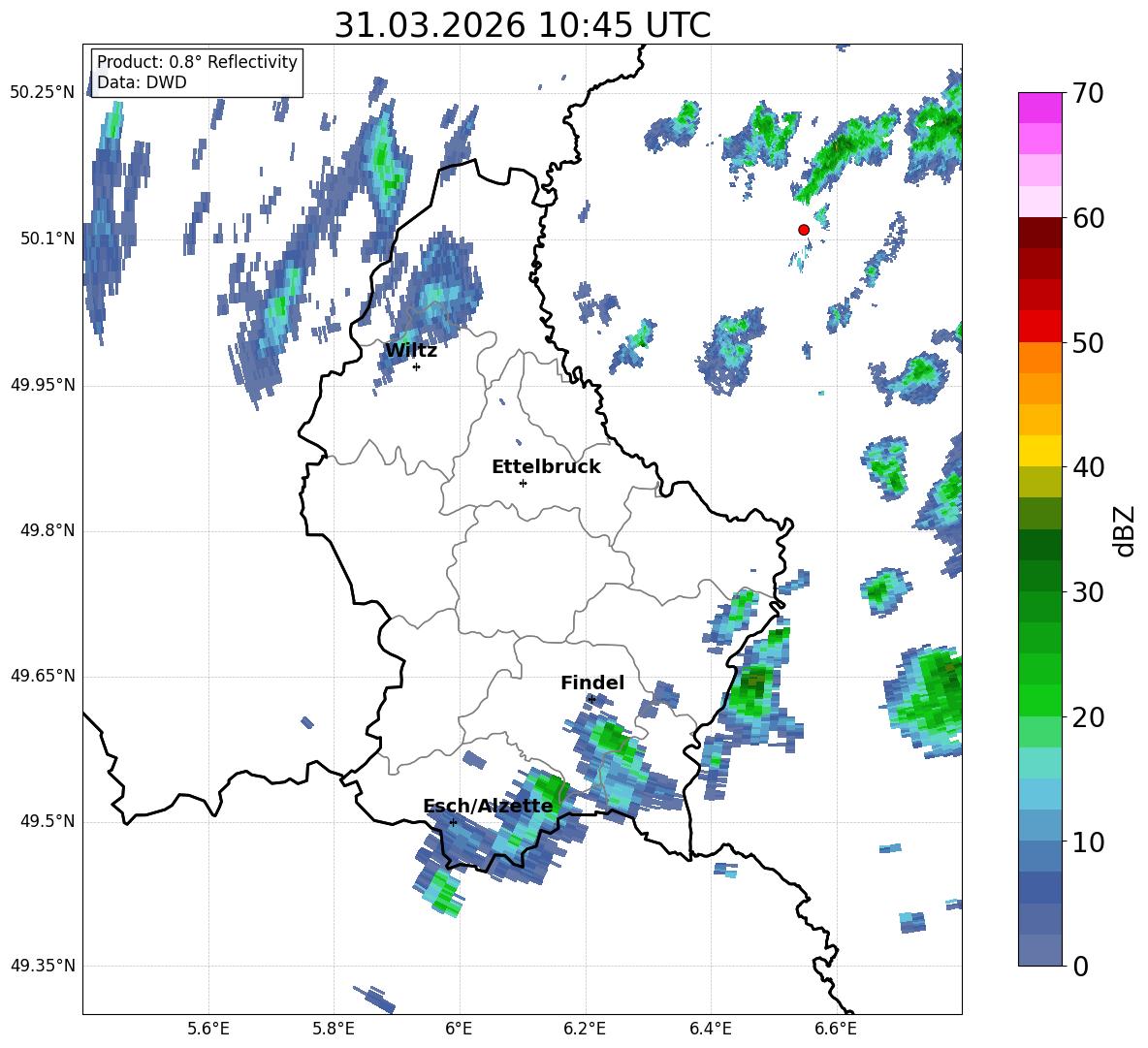Click the 50.1°N latitude label
This screenshot has height=1048, width=1148.
tap(48, 238)
